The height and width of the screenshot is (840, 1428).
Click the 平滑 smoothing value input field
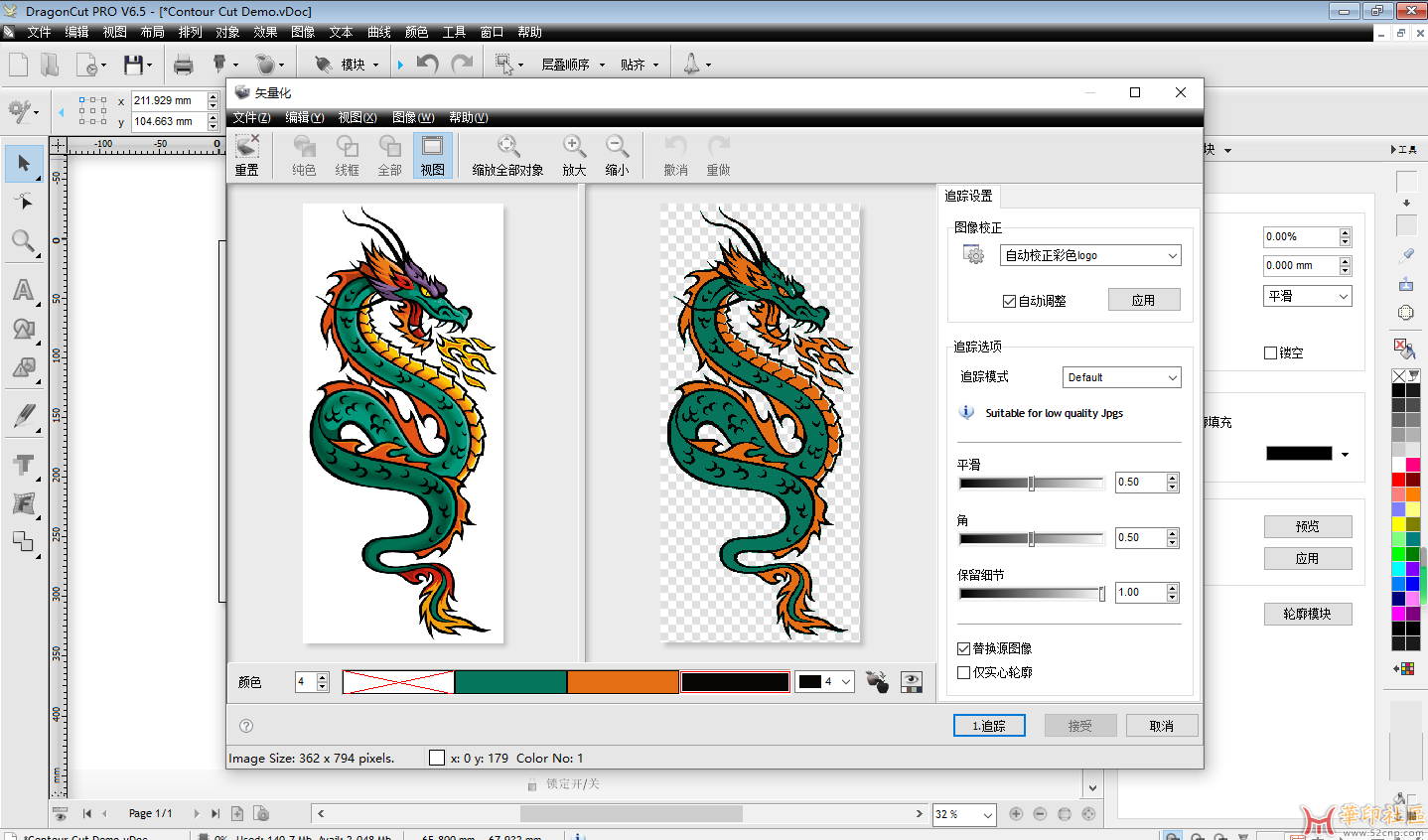coord(1139,483)
